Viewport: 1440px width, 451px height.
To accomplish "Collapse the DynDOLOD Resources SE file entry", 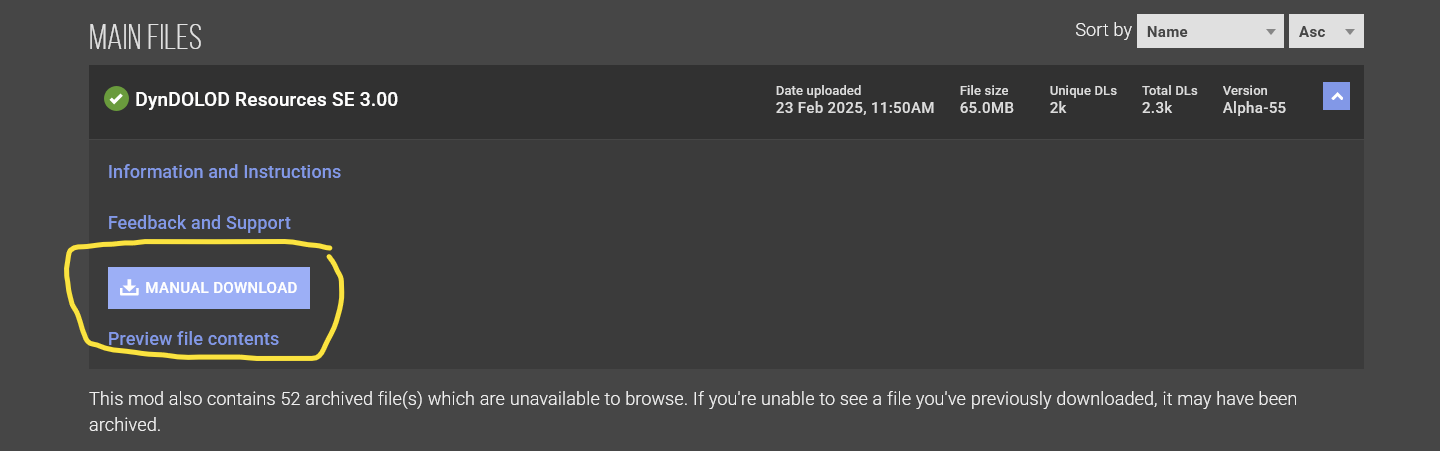I will tap(1336, 96).
